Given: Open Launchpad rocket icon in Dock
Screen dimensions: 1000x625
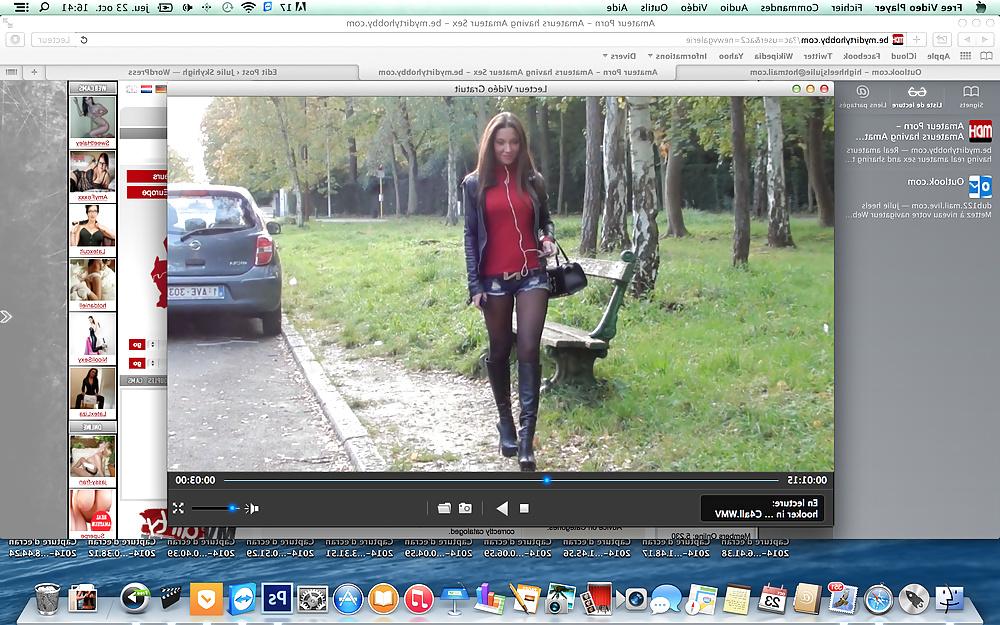Looking at the screenshot, I should 913,598.
